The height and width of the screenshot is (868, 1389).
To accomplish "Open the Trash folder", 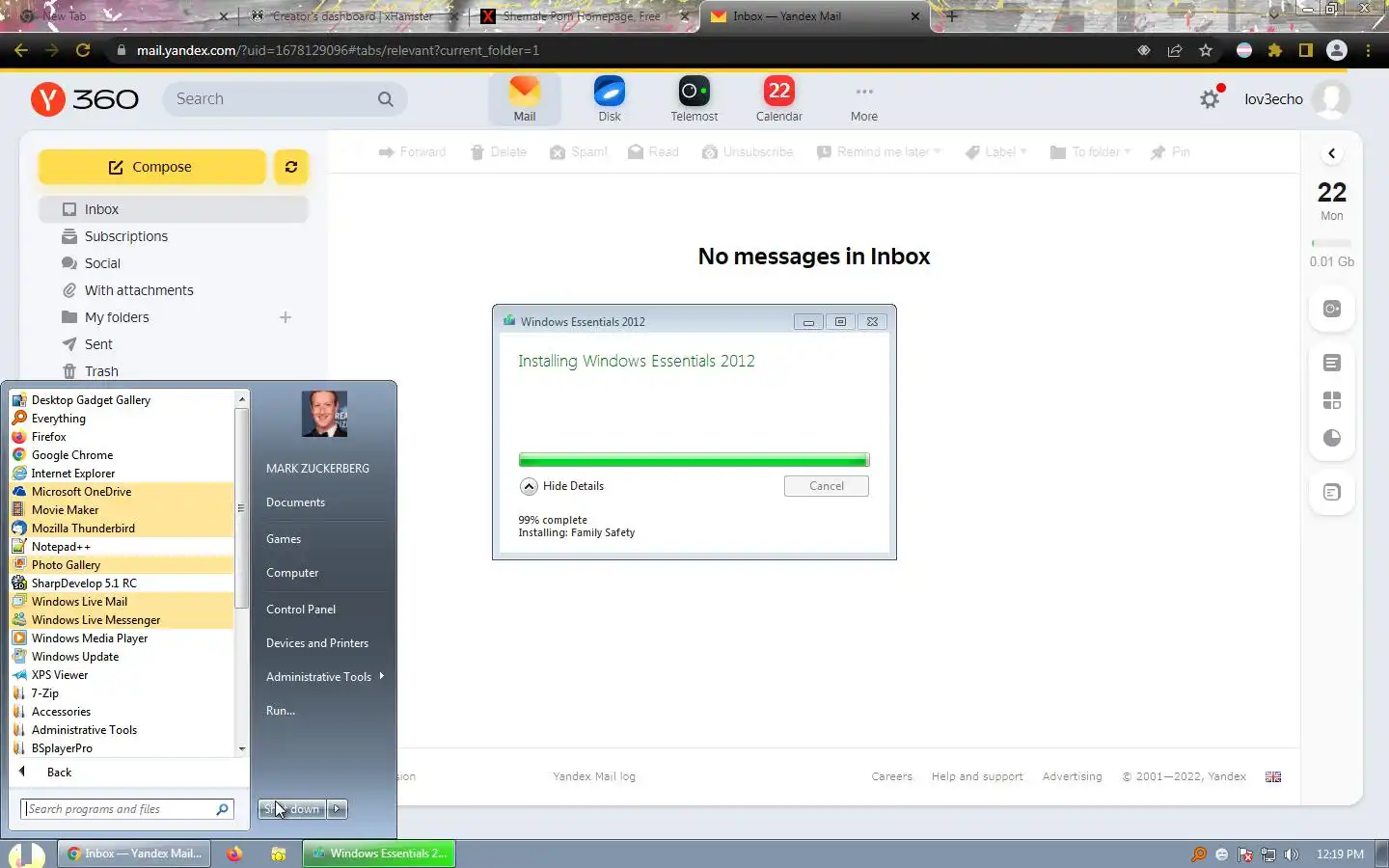I will point(100,371).
